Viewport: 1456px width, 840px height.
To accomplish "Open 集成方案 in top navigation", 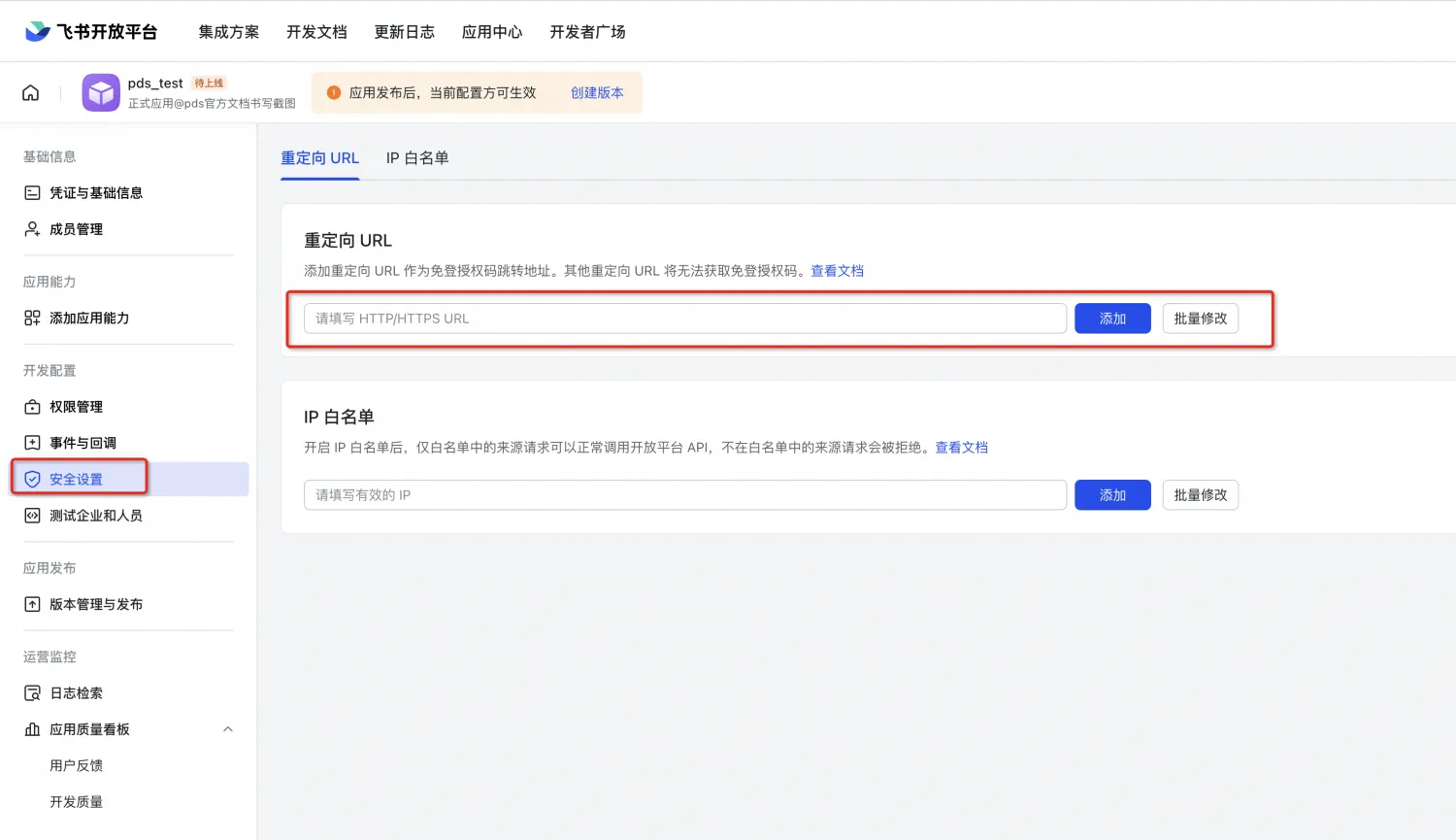I will pyautogui.click(x=229, y=32).
